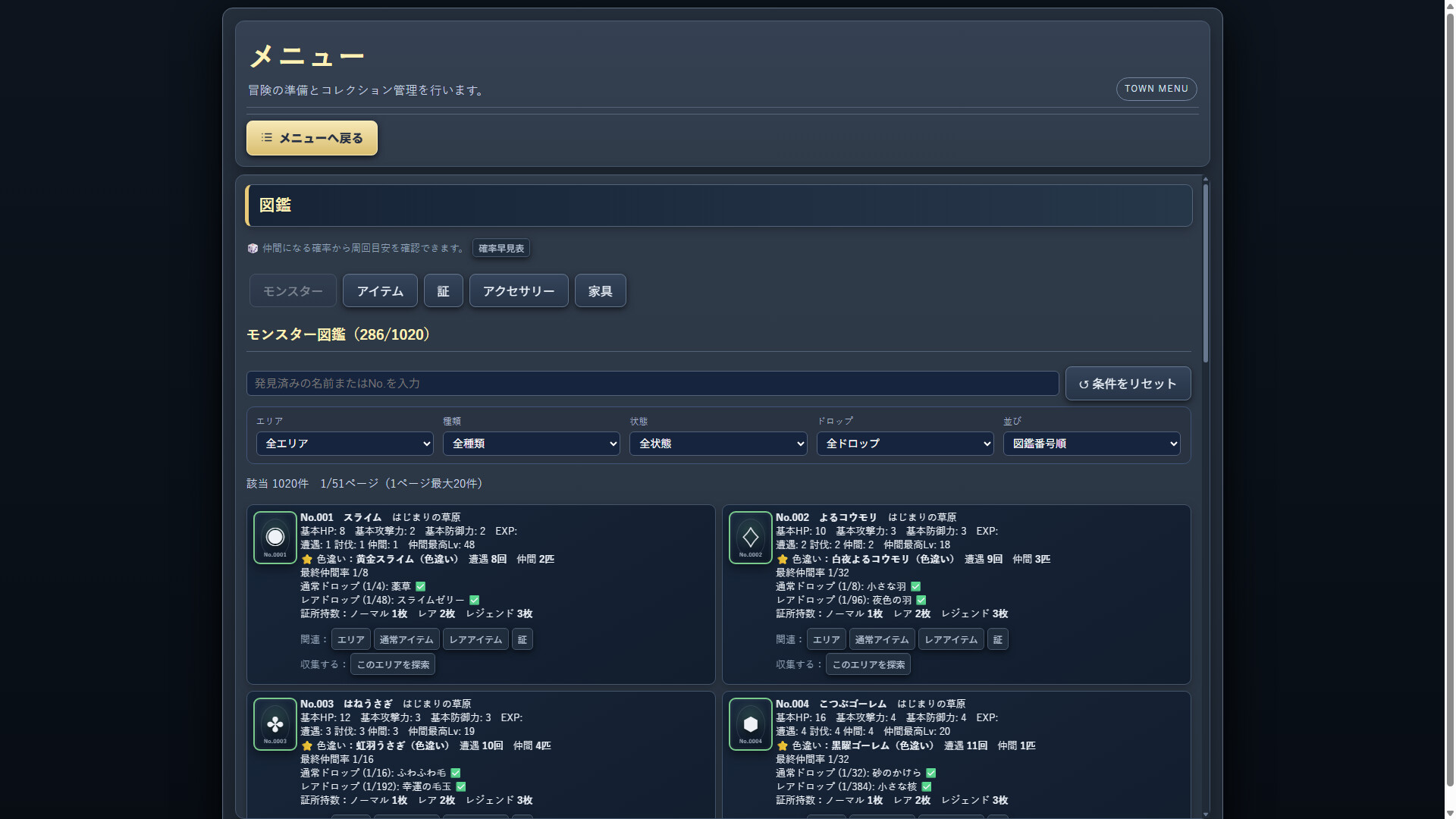Click the green check next to 夜色の羽
This screenshot has width=1456, height=819.
[x=921, y=600]
